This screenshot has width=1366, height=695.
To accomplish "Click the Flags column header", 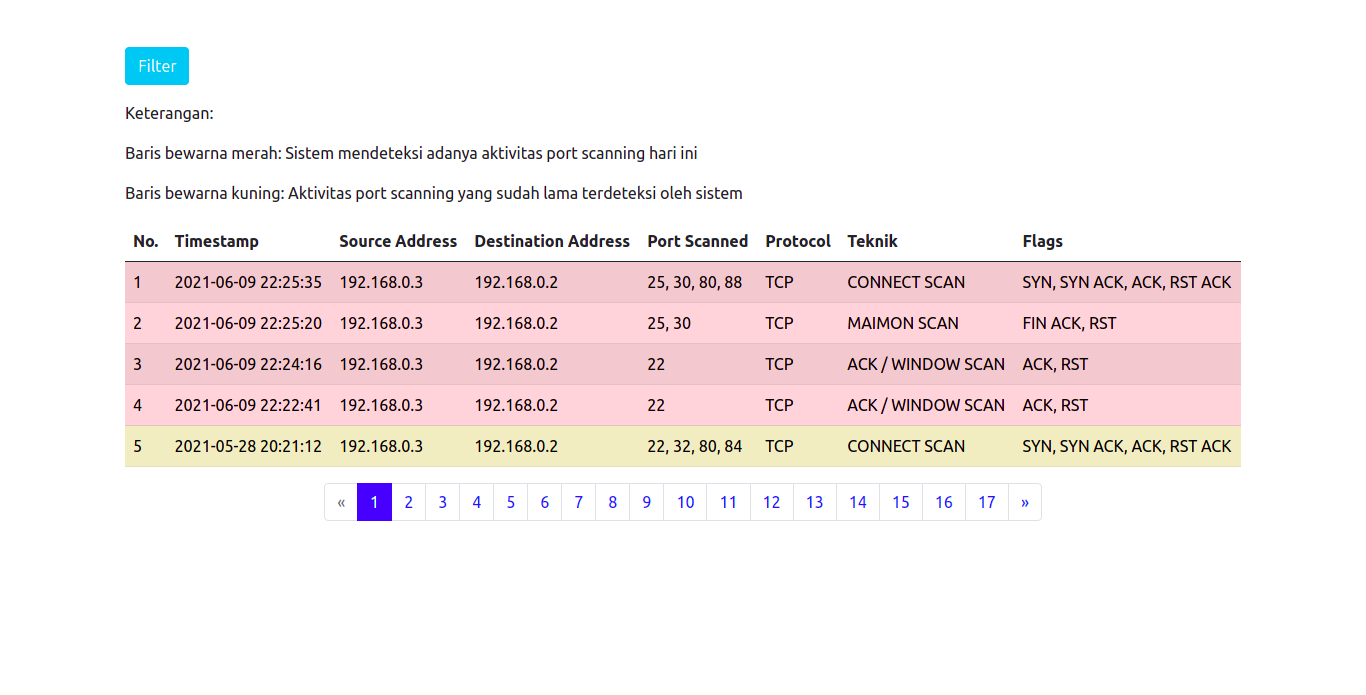I will 1042,241.
